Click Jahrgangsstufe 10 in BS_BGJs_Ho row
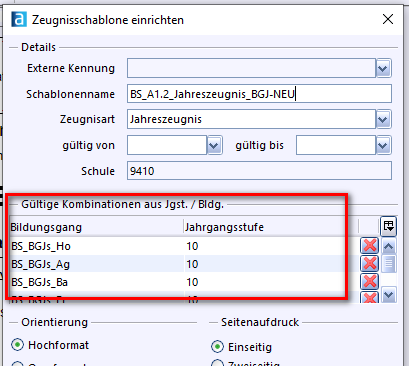Image resolution: width=409 pixels, height=366 pixels. (271, 246)
